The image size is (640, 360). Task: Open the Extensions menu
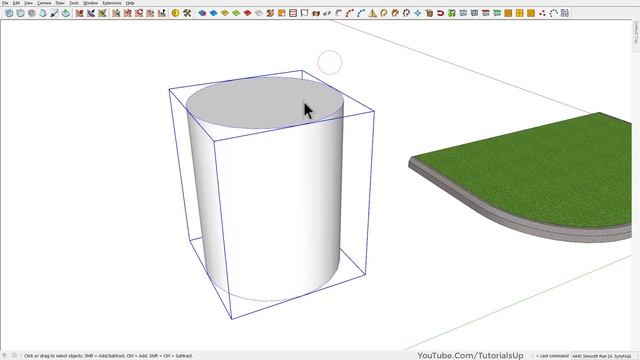(x=112, y=3)
